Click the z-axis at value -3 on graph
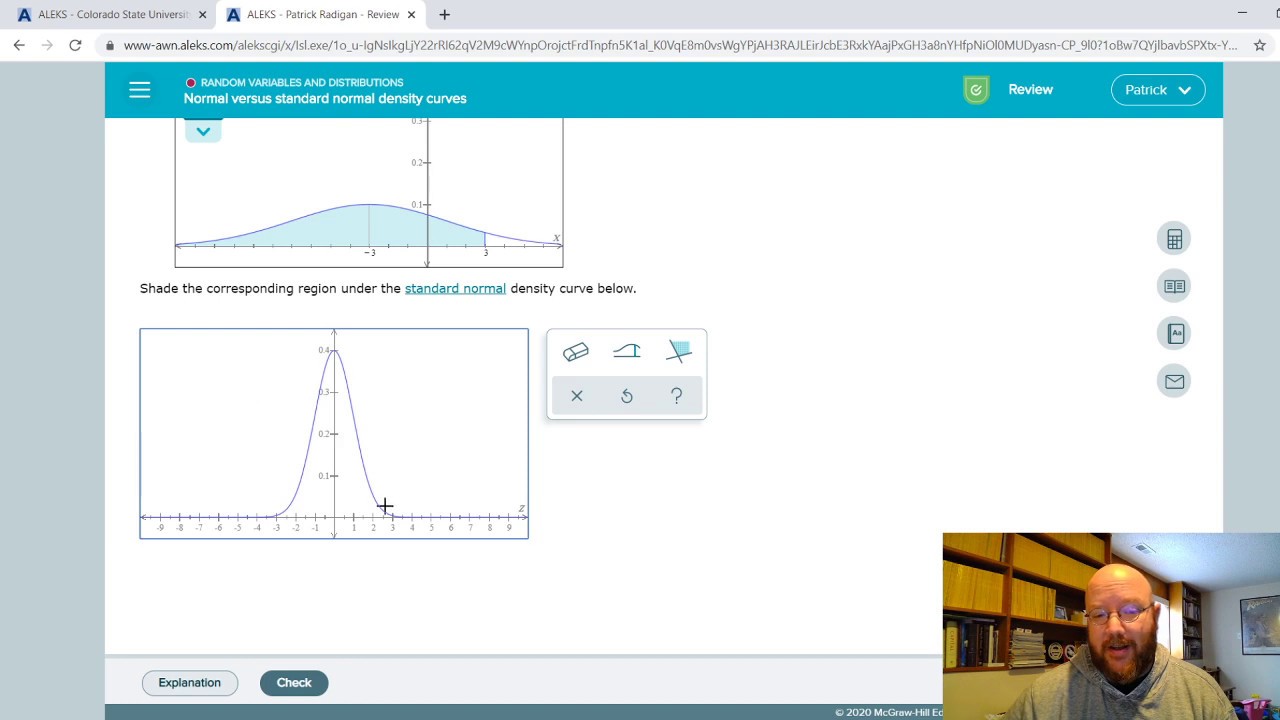Viewport: 1280px width, 720px height. [276, 517]
